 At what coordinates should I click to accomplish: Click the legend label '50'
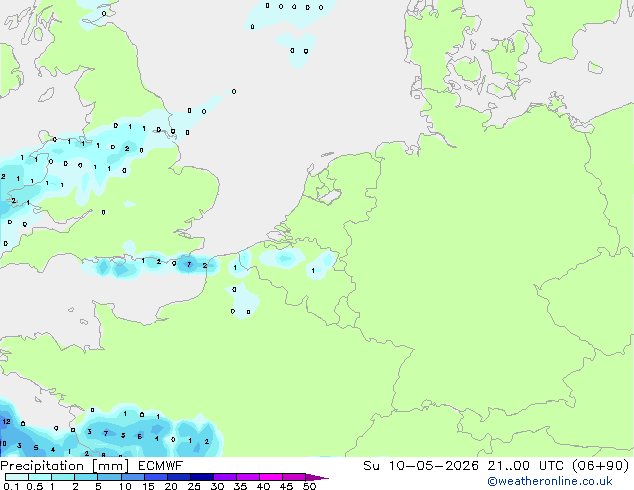pos(309,486)
